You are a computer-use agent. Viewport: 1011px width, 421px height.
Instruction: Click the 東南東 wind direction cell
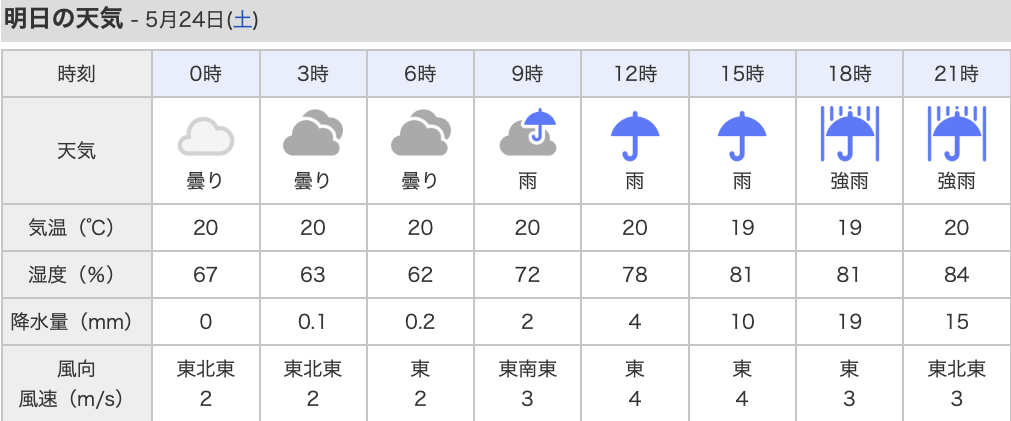(x=527, y=369)
